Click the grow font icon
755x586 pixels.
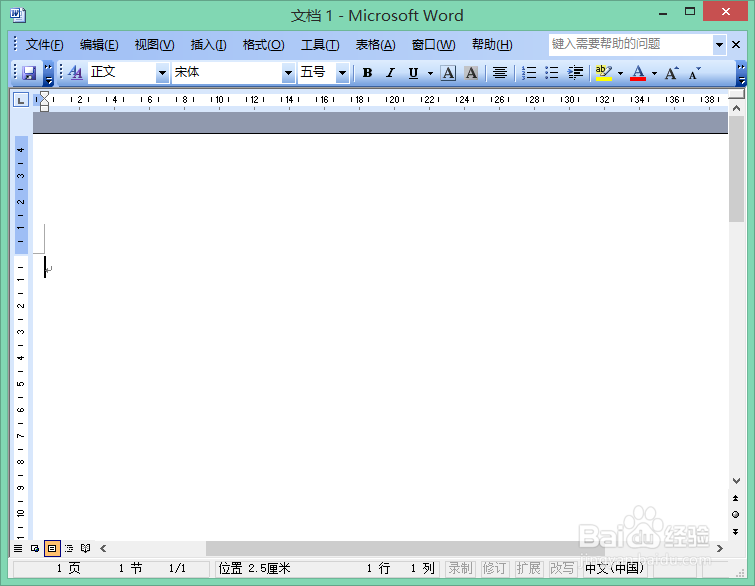tap(672, 73)
